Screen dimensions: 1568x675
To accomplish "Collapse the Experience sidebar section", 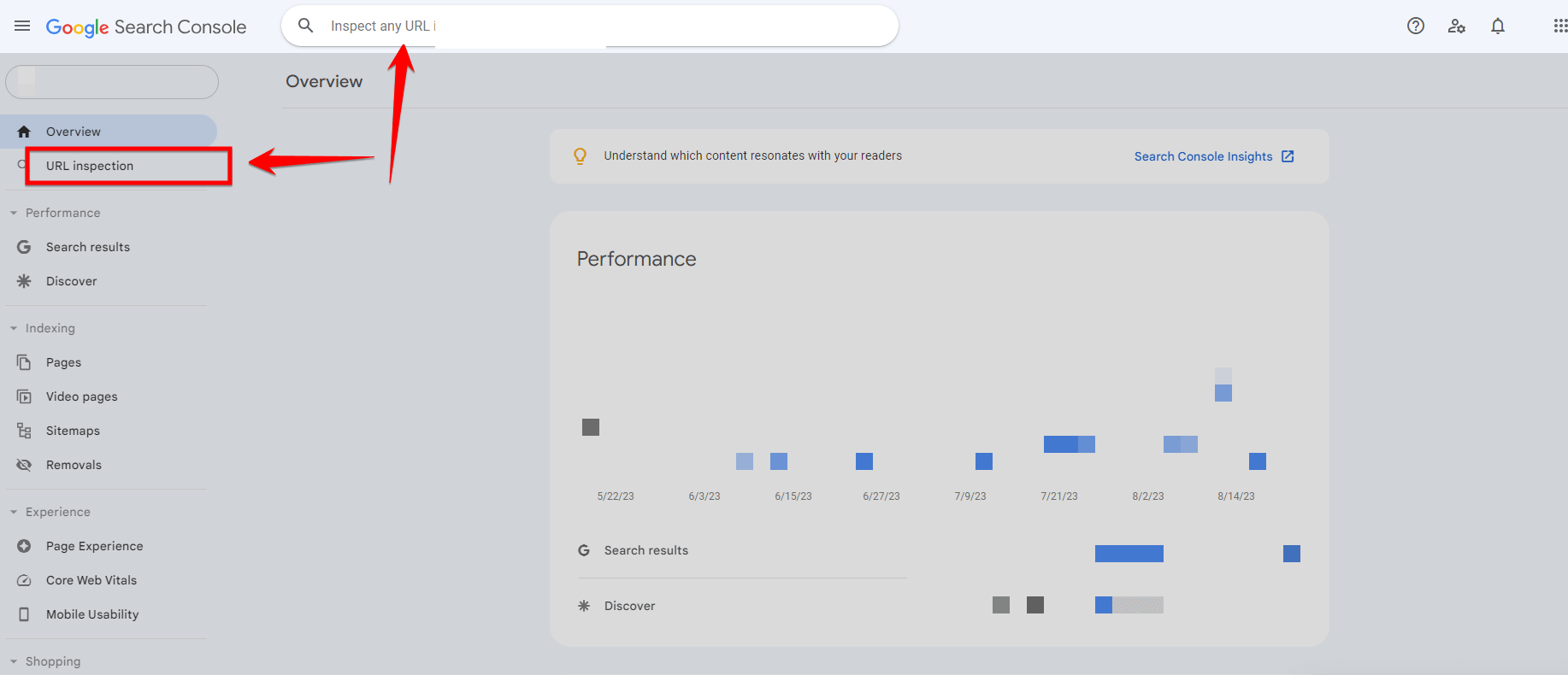I will [x=14, y=512].
